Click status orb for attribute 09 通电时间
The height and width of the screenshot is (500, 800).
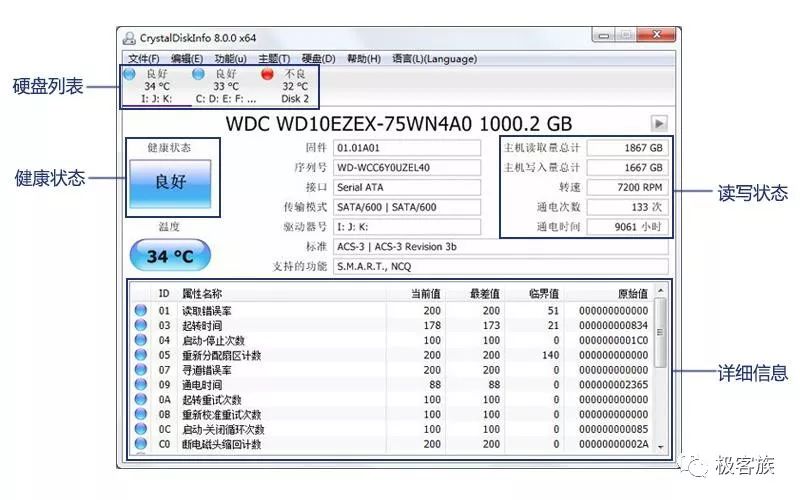pos(140,384)
